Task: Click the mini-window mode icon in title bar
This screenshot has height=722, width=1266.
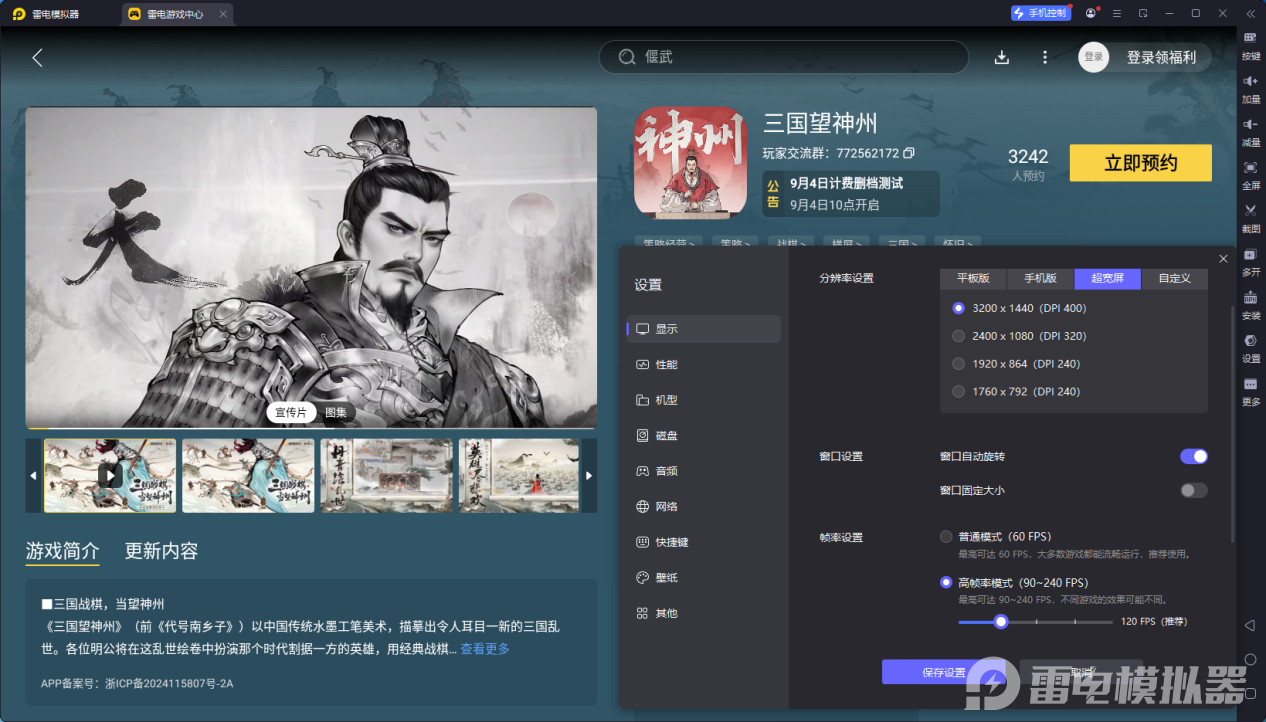Action: [x=1143, y=13]
